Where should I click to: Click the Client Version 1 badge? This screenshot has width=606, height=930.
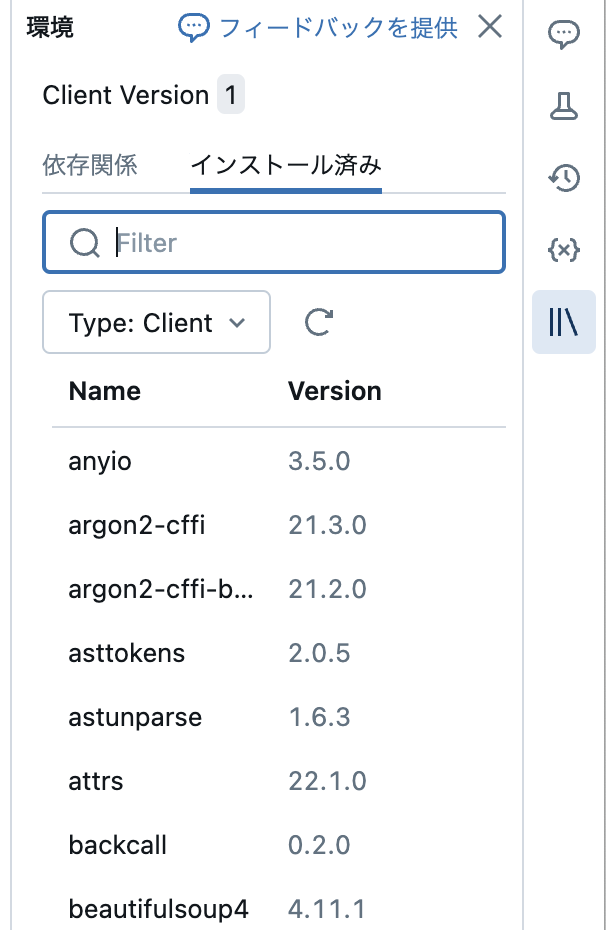click(x=231, y=96)
